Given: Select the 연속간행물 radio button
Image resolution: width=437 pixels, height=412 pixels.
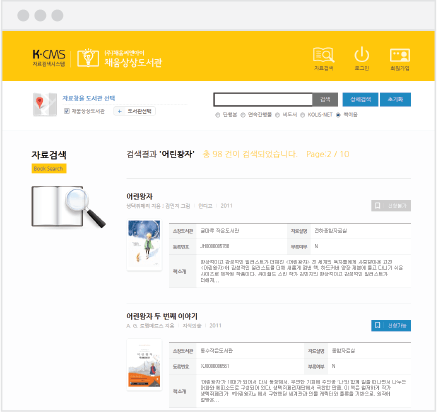Looking at the screenshot, I should (243, 115).
